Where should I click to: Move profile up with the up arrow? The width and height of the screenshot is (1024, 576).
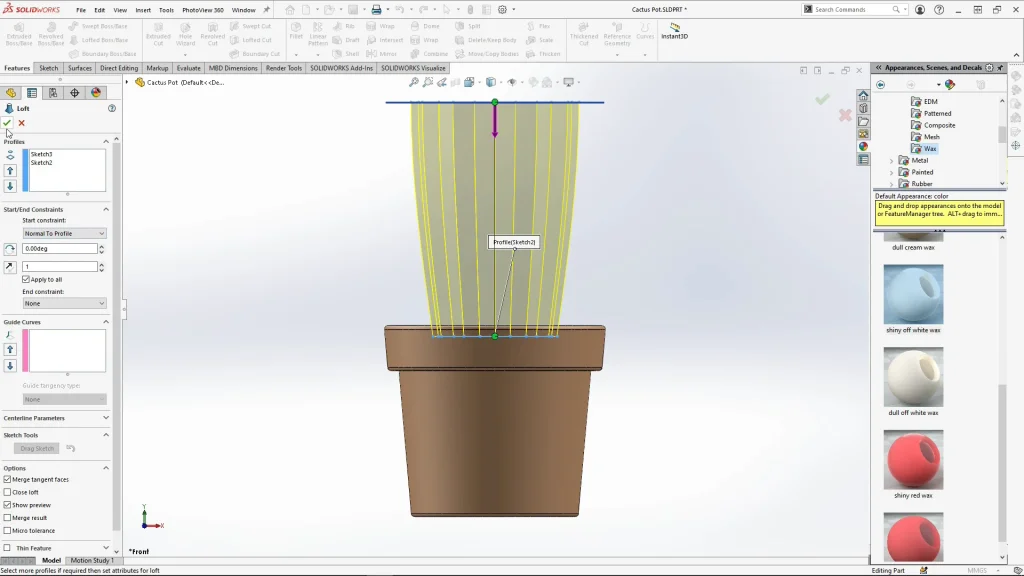click(11, 171)
